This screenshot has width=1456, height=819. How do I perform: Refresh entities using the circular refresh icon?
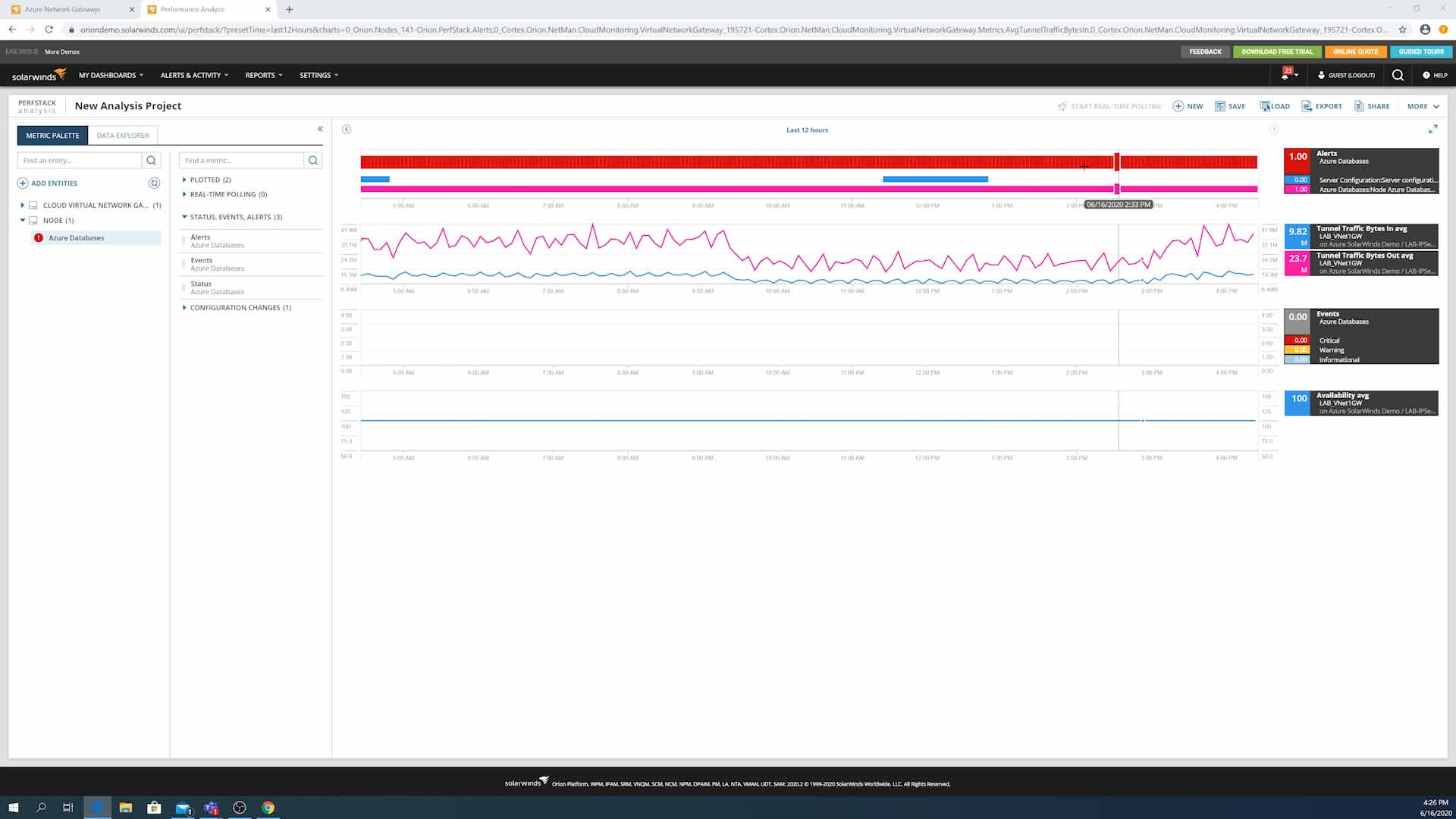coord(154,183)
